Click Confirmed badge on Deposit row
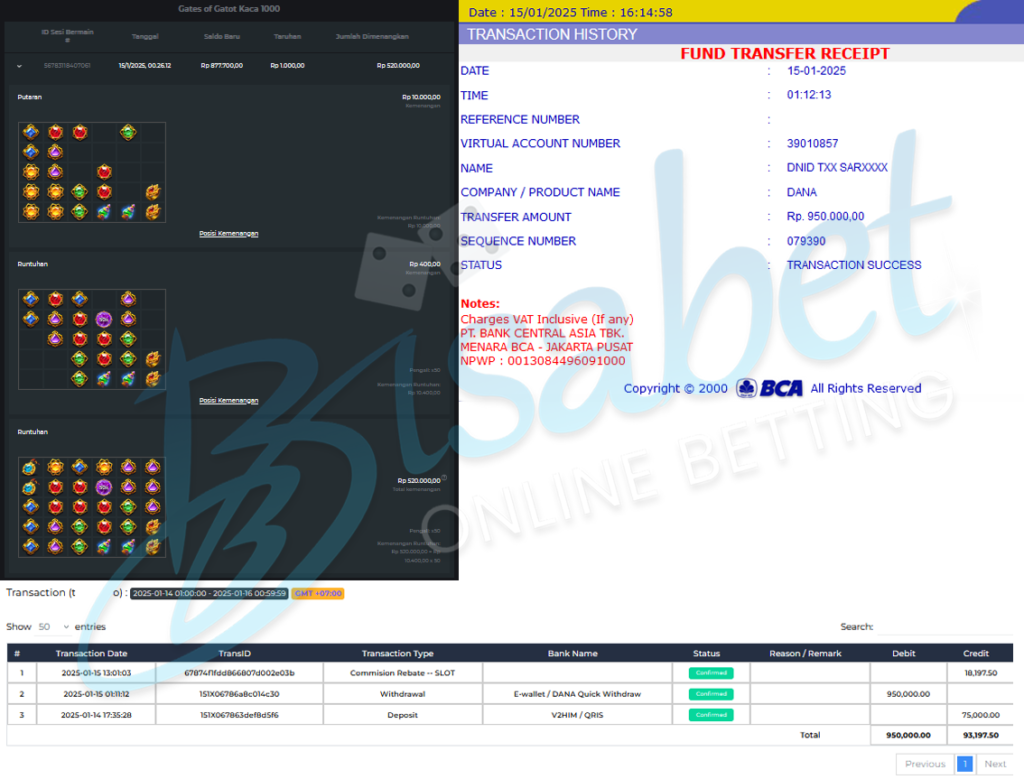This screenshot has width=1024, height=779. point(711,715)
